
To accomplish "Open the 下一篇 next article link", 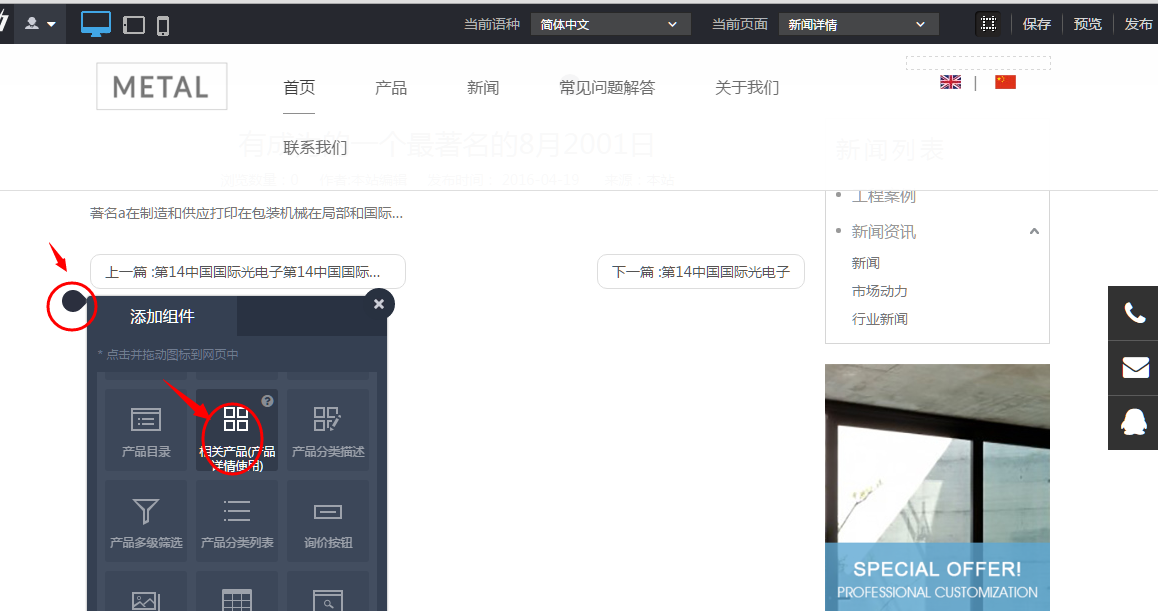I will (700, 271).
